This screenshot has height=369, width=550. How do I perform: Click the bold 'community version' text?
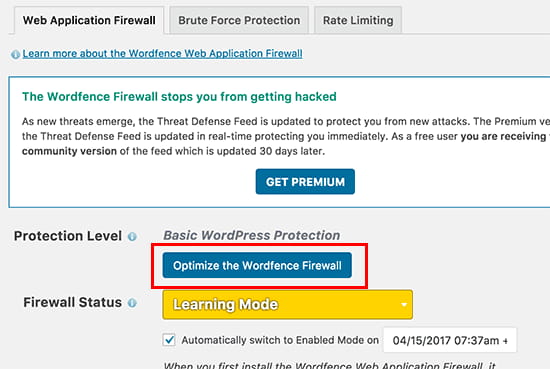[x=69, y=151]
